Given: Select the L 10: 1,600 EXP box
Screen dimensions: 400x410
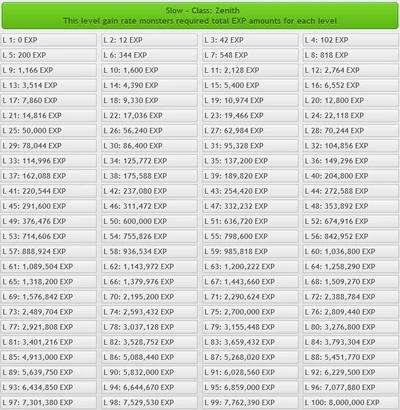Looking at the screenshot, I should (x=149, y=70).
